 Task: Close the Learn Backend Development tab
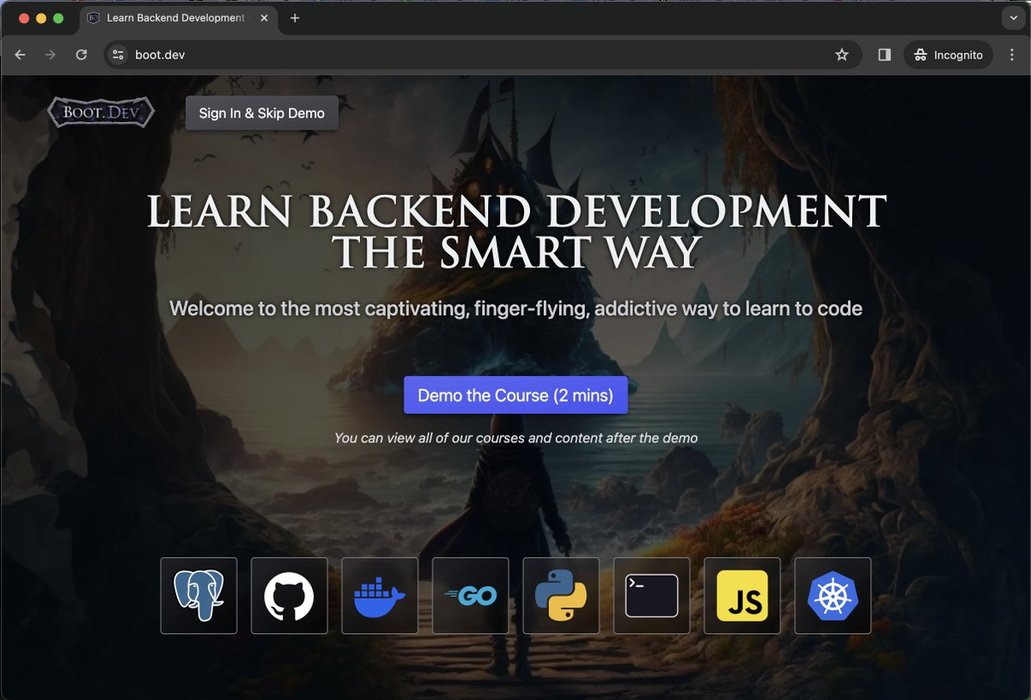click(264, 18)
